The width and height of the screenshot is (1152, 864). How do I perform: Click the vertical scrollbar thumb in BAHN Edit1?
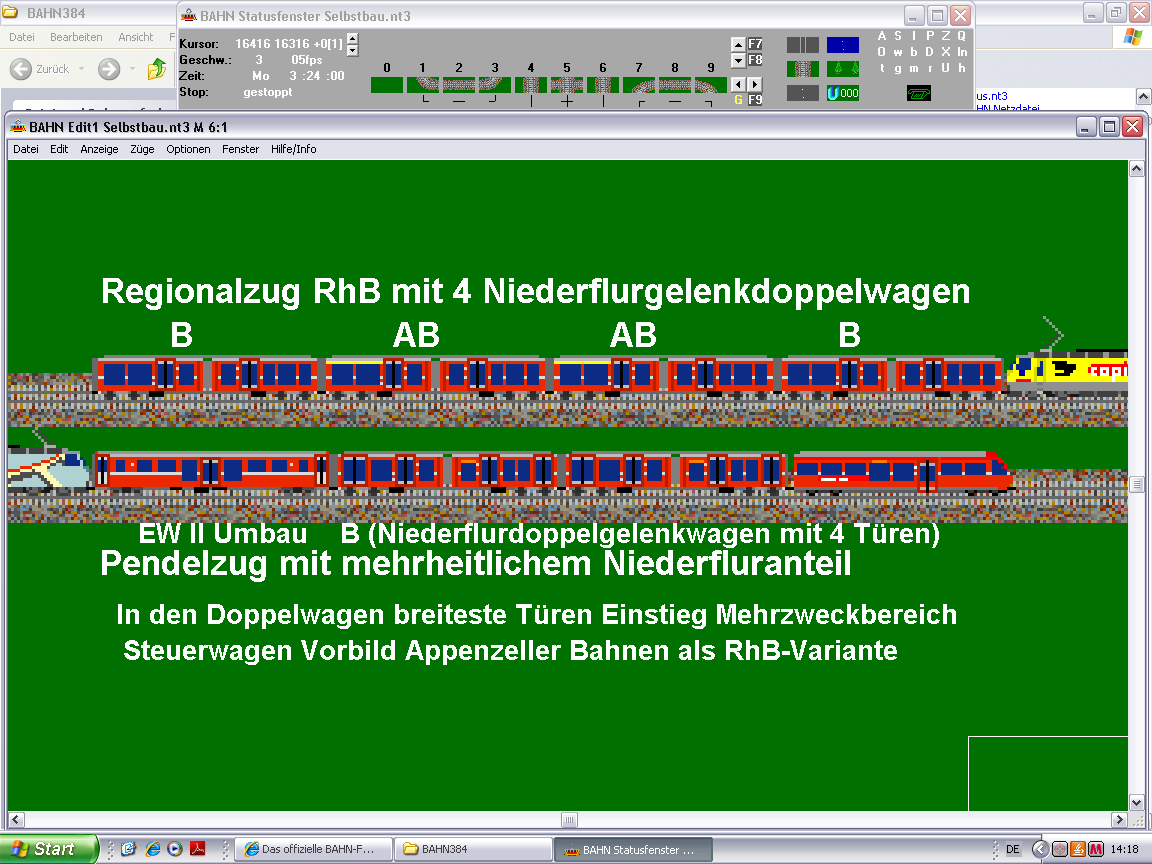pyautogui.click(x=1137, y=485)
